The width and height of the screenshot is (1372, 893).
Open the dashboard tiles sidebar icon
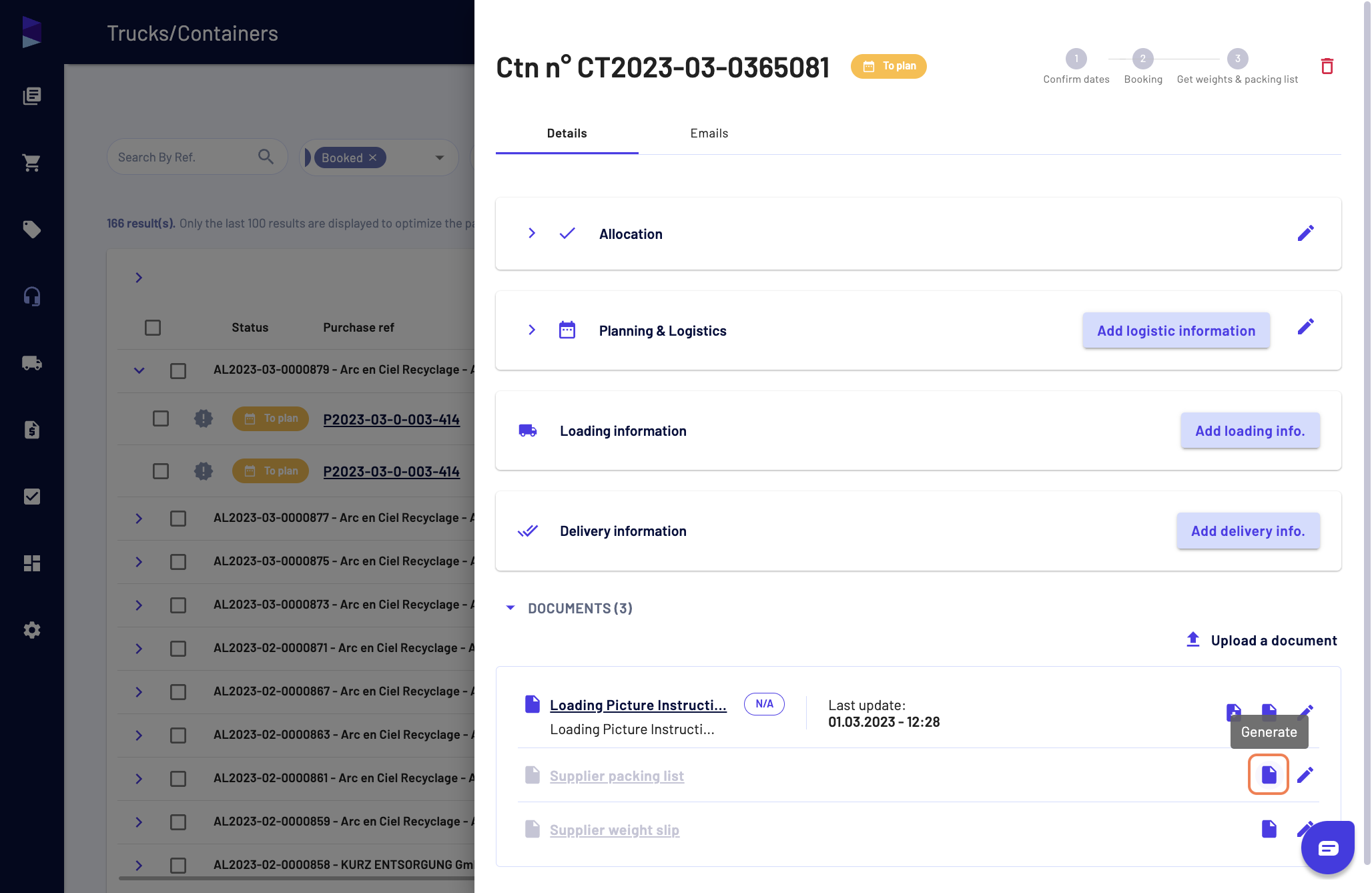(31, 563)
